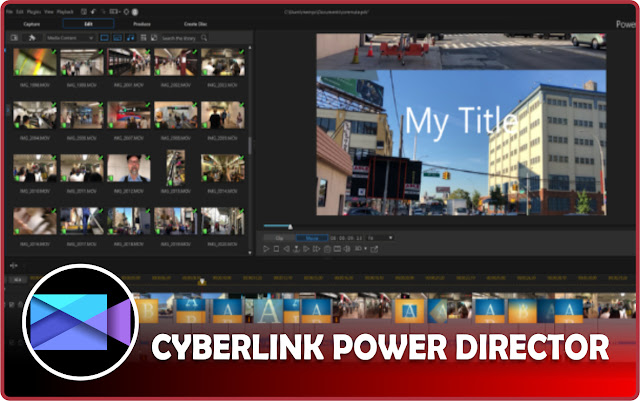
Task: Click the timeline ruler zoom button at left
Action: pyautogui.click(x=18, y=280)
